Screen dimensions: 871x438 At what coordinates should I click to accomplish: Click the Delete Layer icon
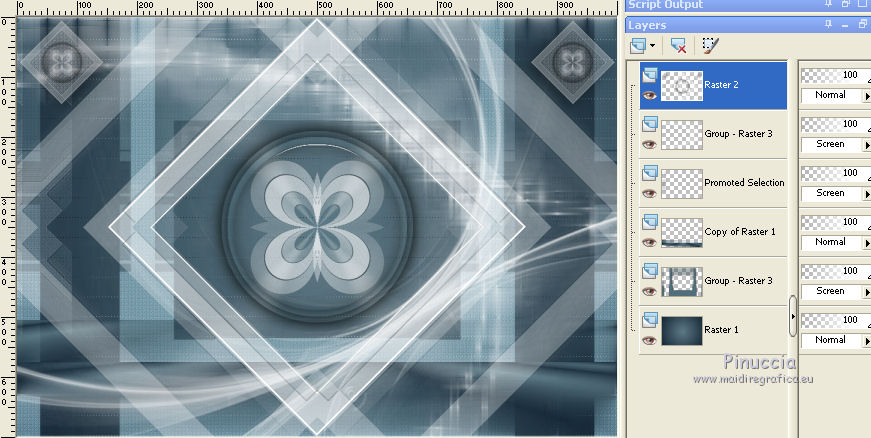(x=678, y=46)
